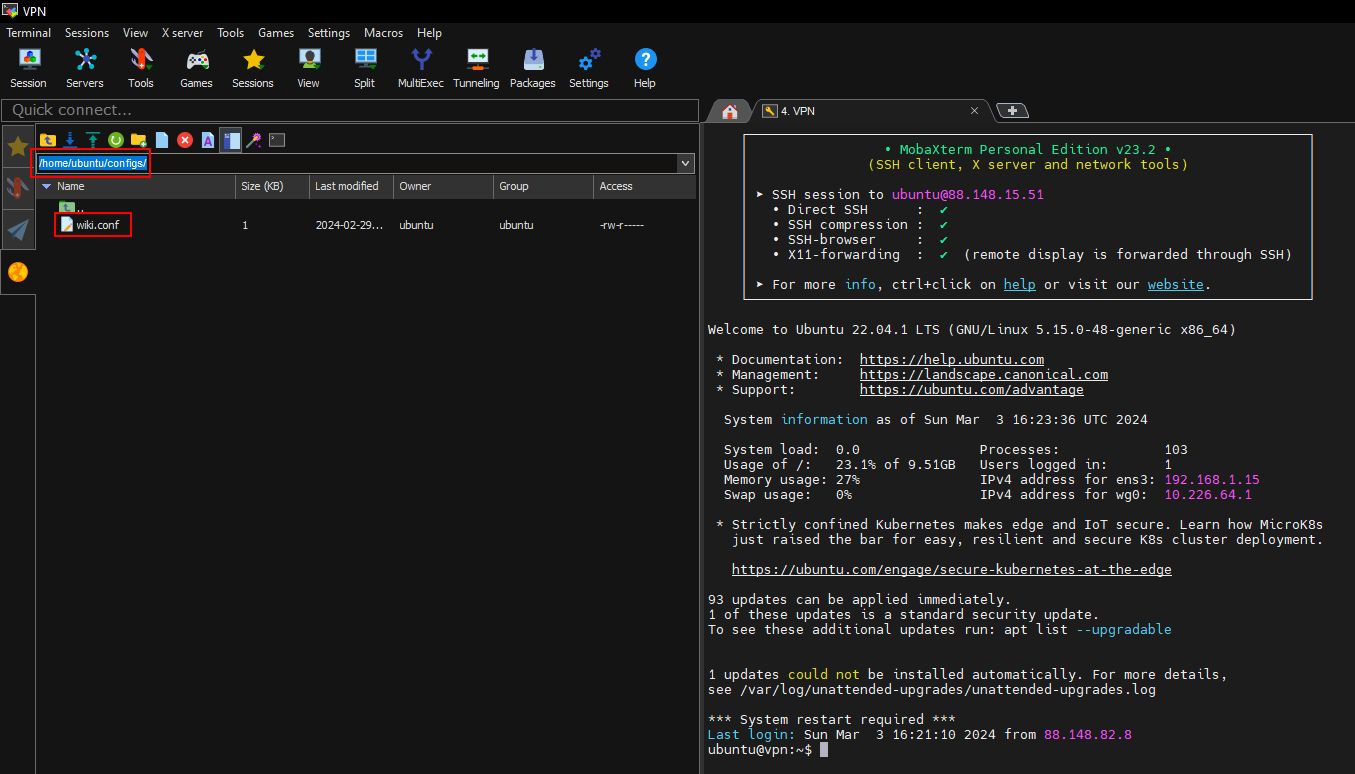Screen dimensions: 1355x774
Task: Open the X server menu
Action: tap(182, 33)
